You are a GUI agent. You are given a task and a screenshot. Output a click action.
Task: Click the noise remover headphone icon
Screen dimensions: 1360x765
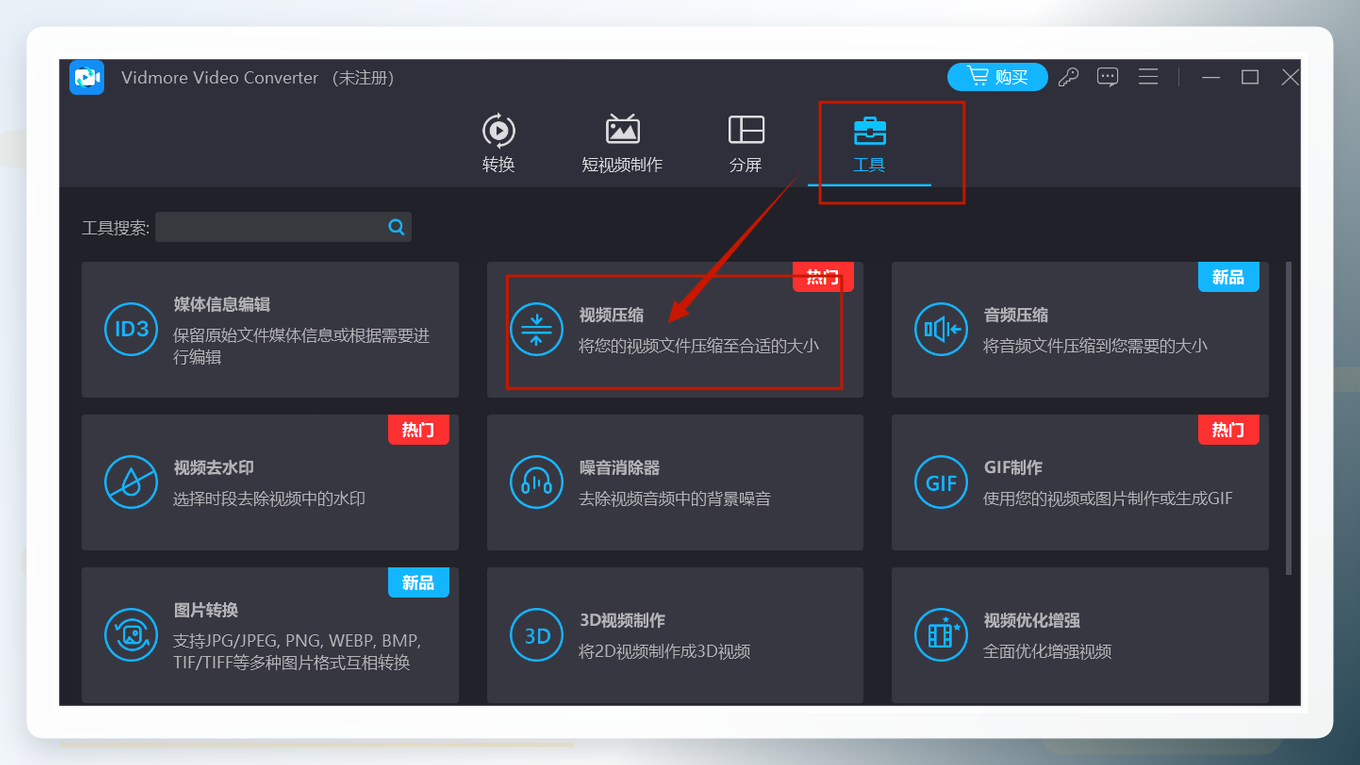[x=537, y=482]
